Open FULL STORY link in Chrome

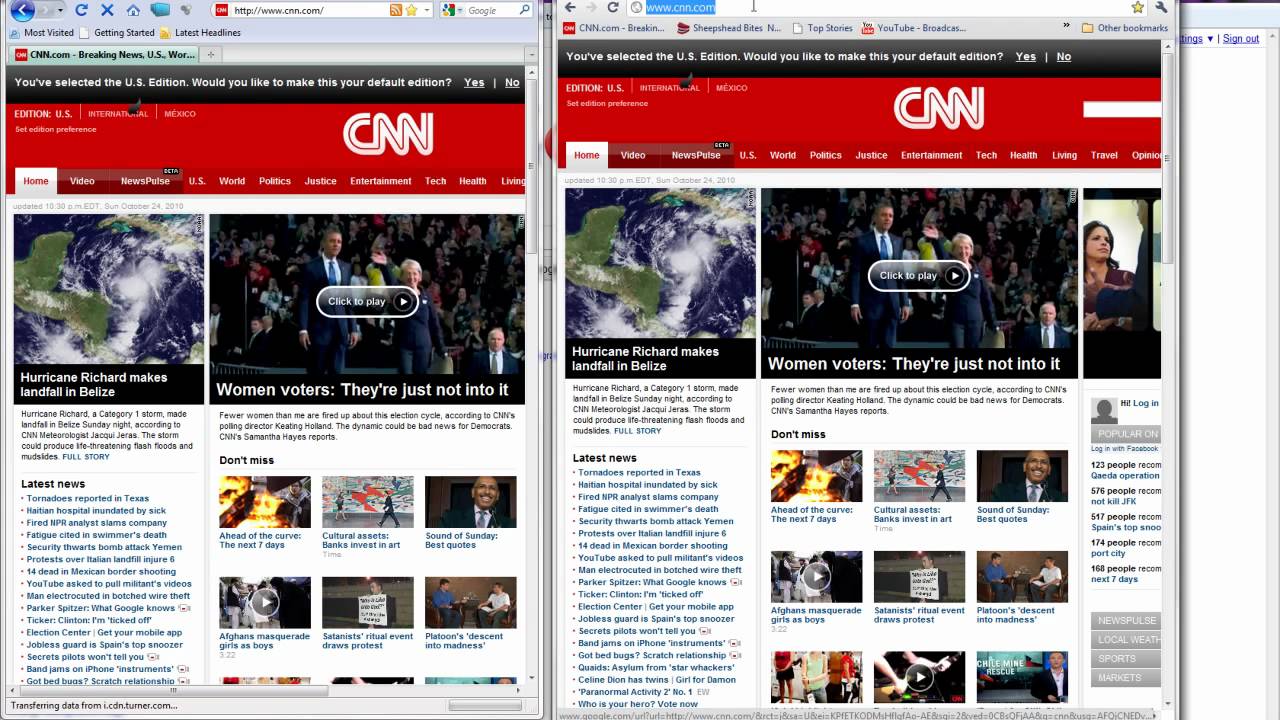pos(637,431)
